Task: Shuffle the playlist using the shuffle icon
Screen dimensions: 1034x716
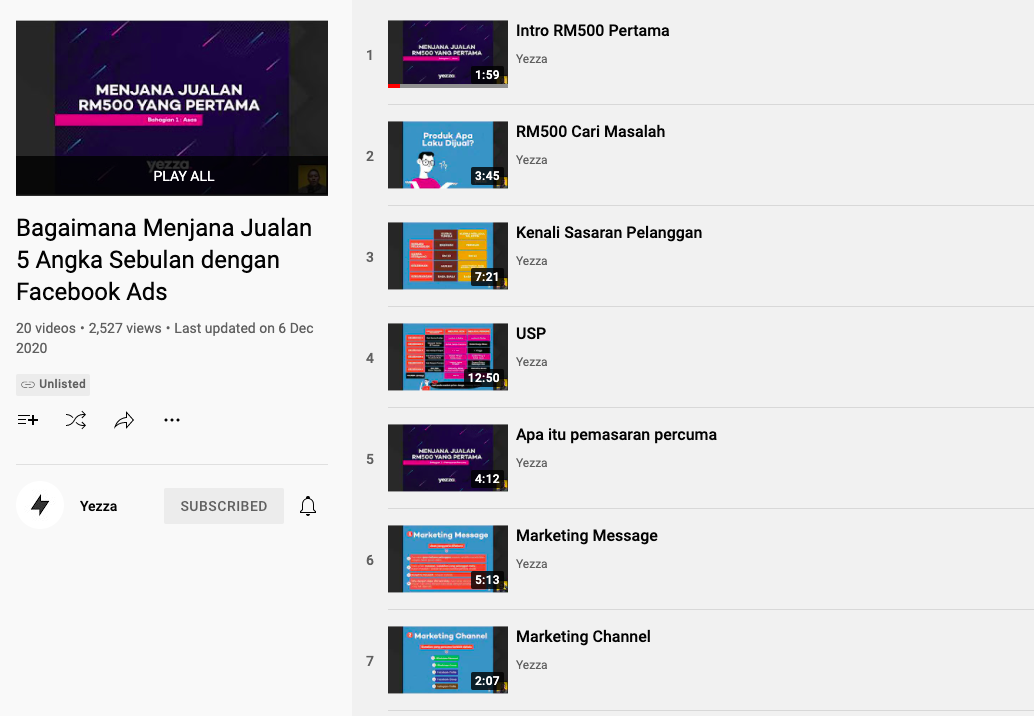Action: tap(76, 420)
